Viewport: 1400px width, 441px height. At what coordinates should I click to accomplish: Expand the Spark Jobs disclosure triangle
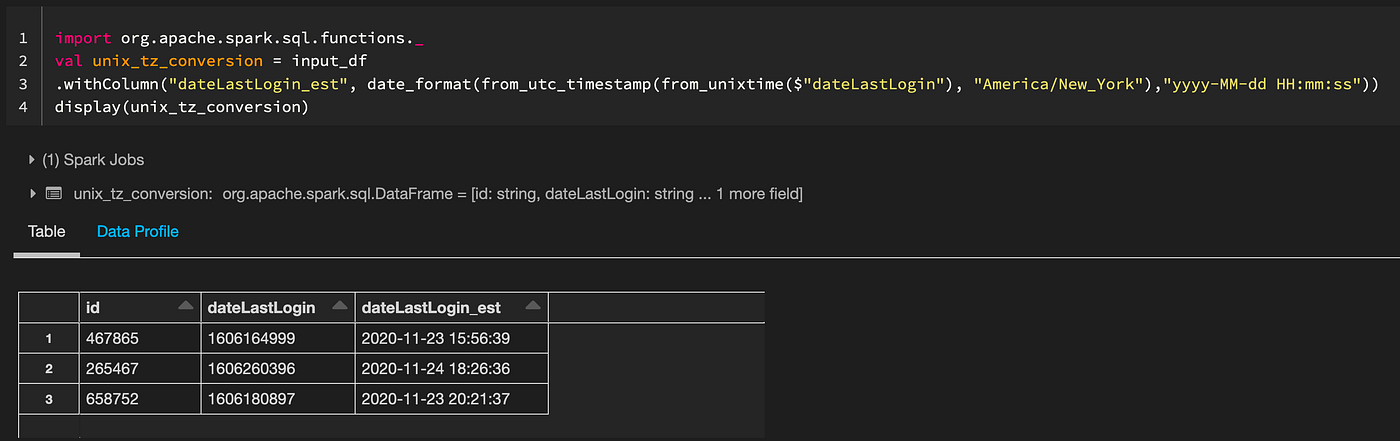(x=32, y=160)
